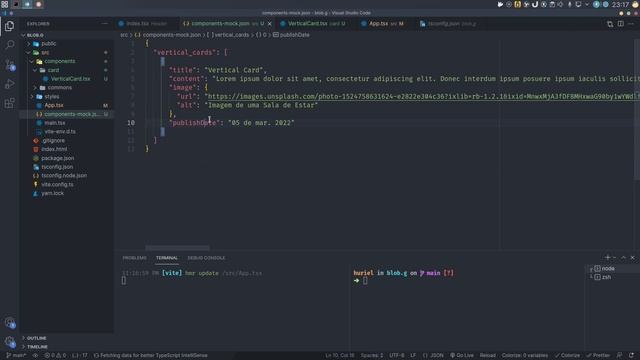Open editor more actions menu
This screenshot has height=360, width=640.
631,24
